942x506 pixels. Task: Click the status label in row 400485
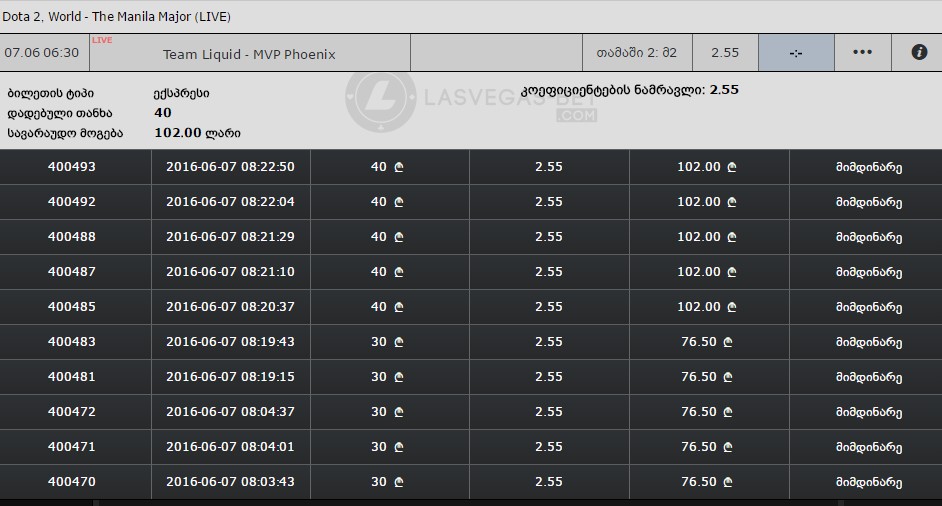[869, 307]
